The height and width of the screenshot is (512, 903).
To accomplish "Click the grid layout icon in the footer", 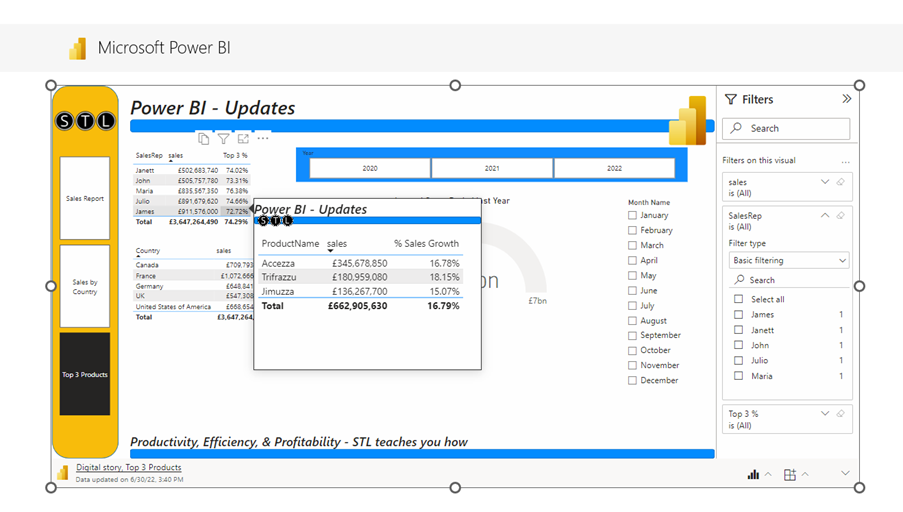I will click(790, 474).
